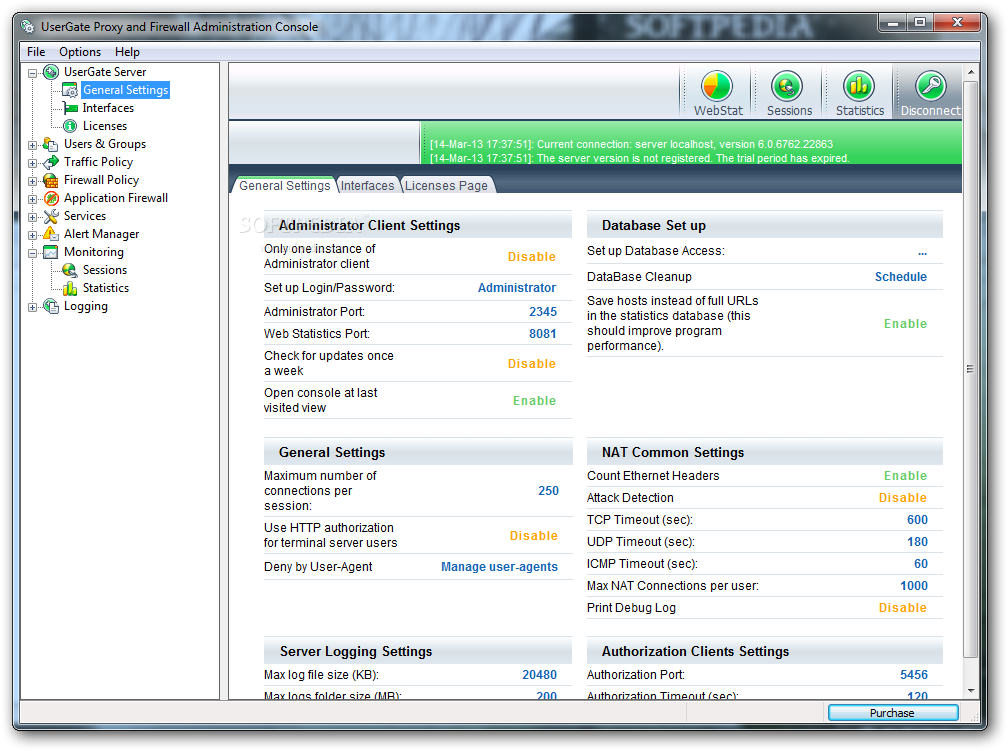
Task: Edit Max NAT Connections value 1000
Action: click(x=914, y=585)
